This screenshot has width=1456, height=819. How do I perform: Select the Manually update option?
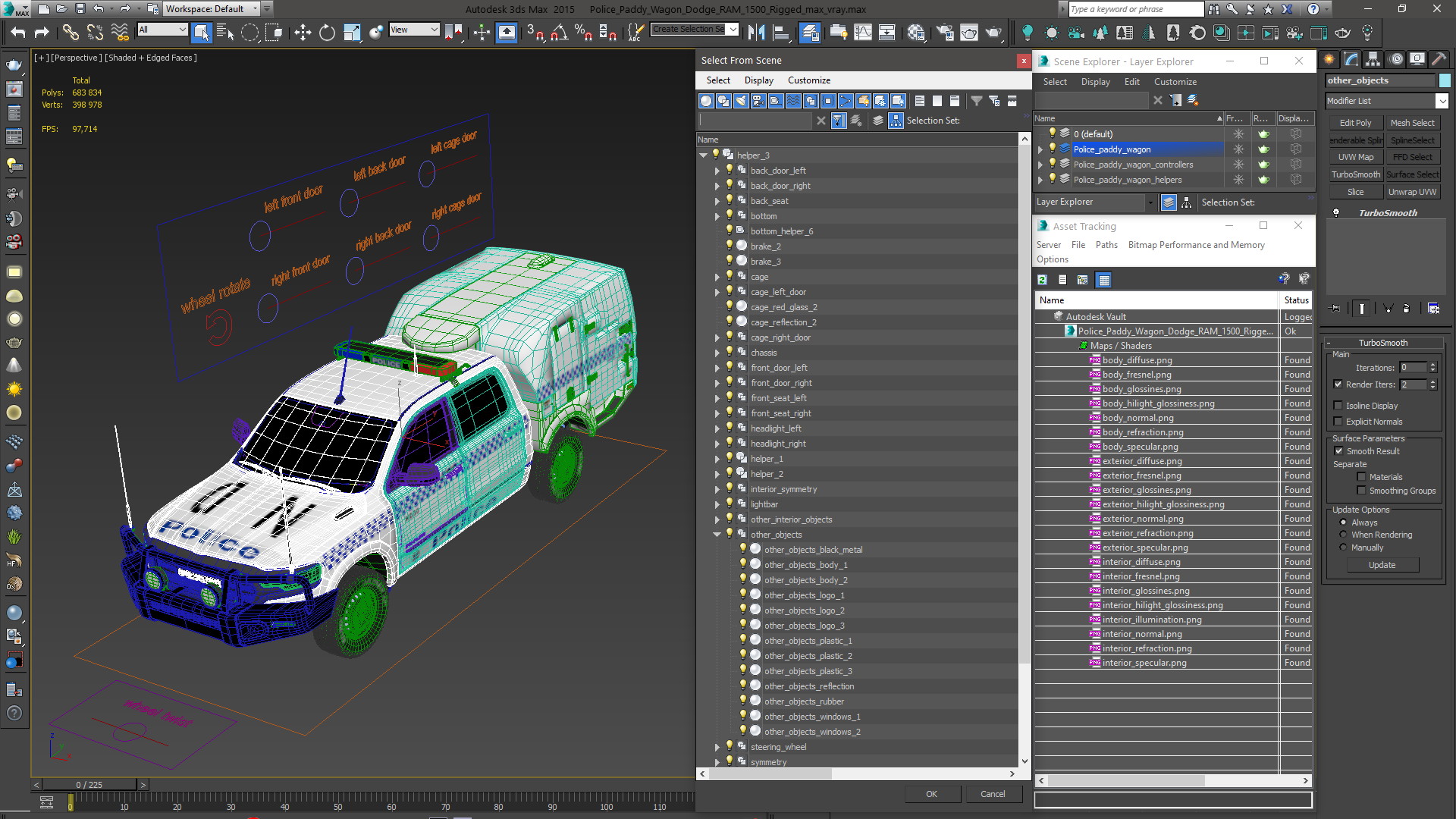pyautogui.click(x=1343, y=548)
